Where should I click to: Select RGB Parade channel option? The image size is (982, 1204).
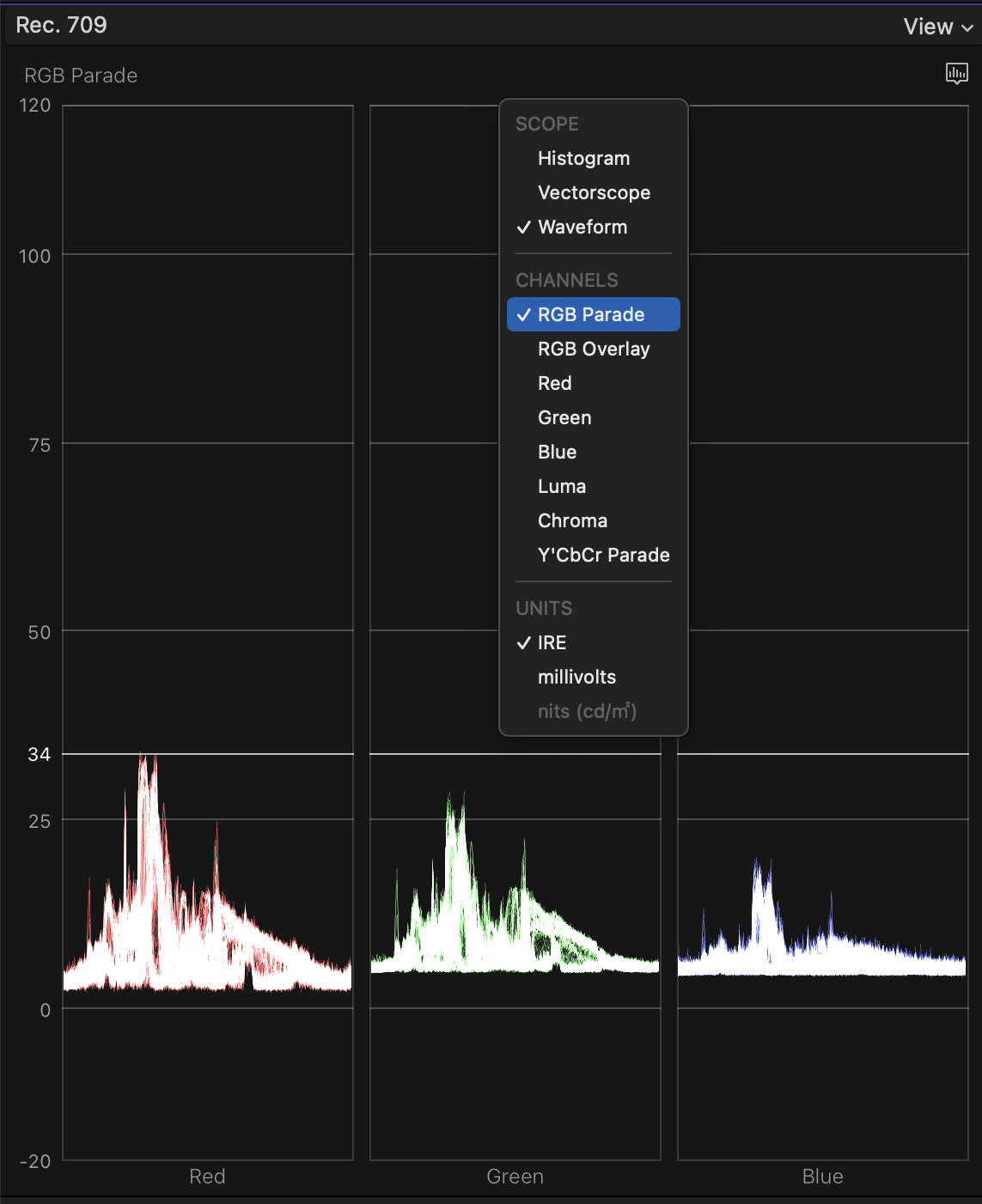594,314
